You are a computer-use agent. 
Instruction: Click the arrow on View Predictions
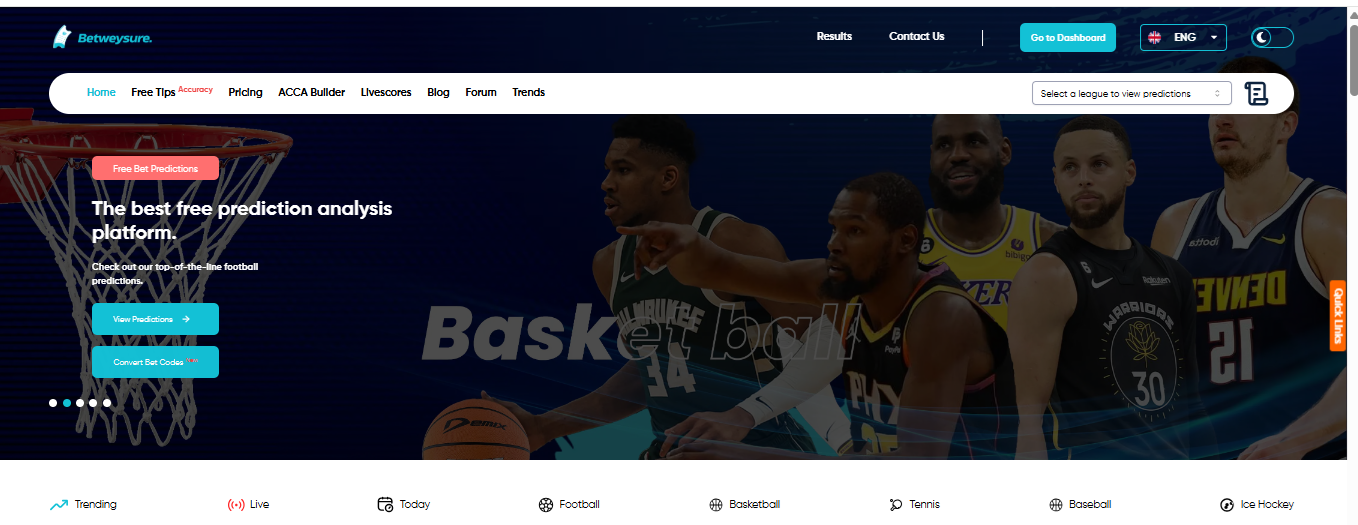click(x=186, y=319)
